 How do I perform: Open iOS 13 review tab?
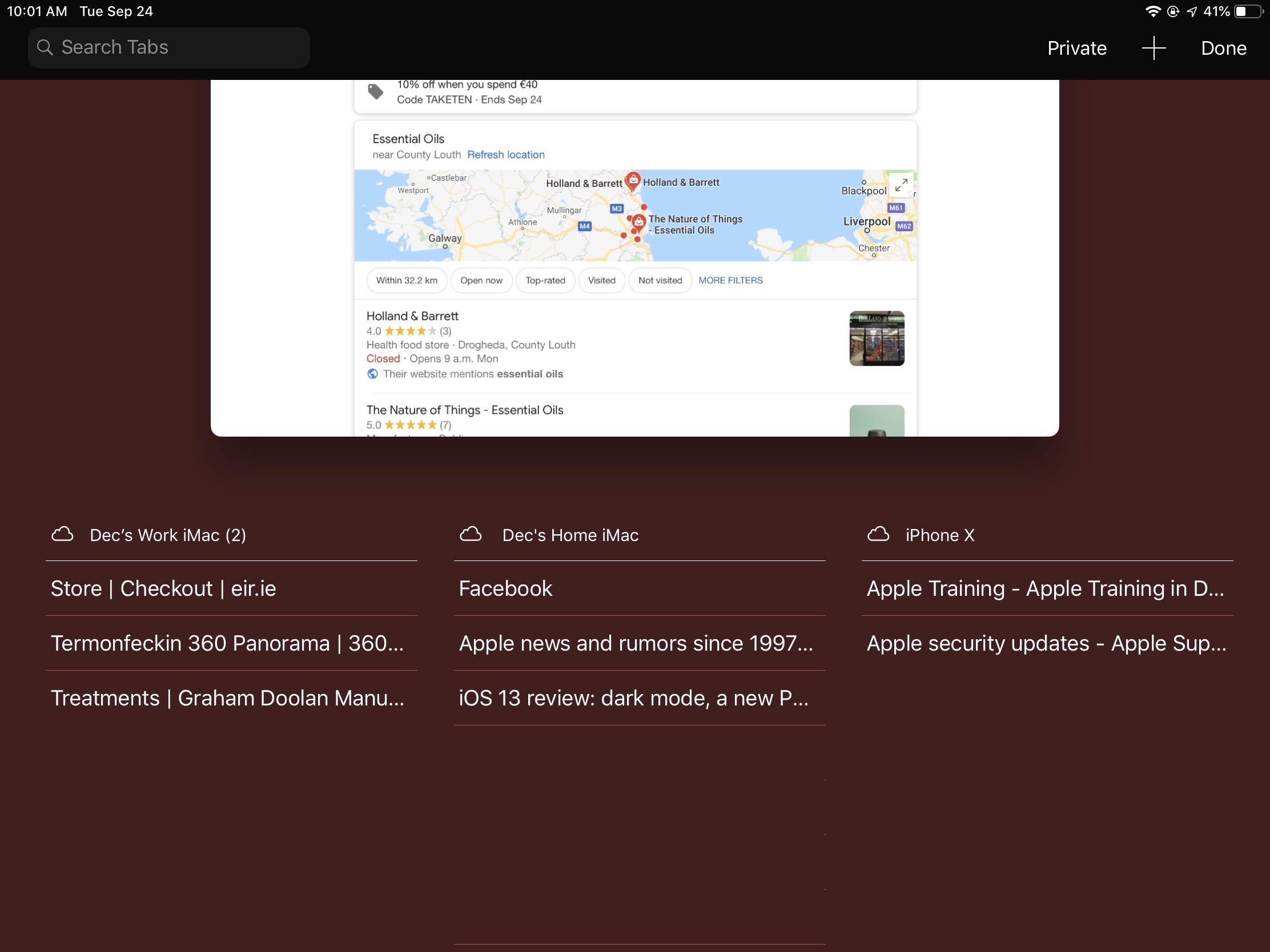(640, 699)
